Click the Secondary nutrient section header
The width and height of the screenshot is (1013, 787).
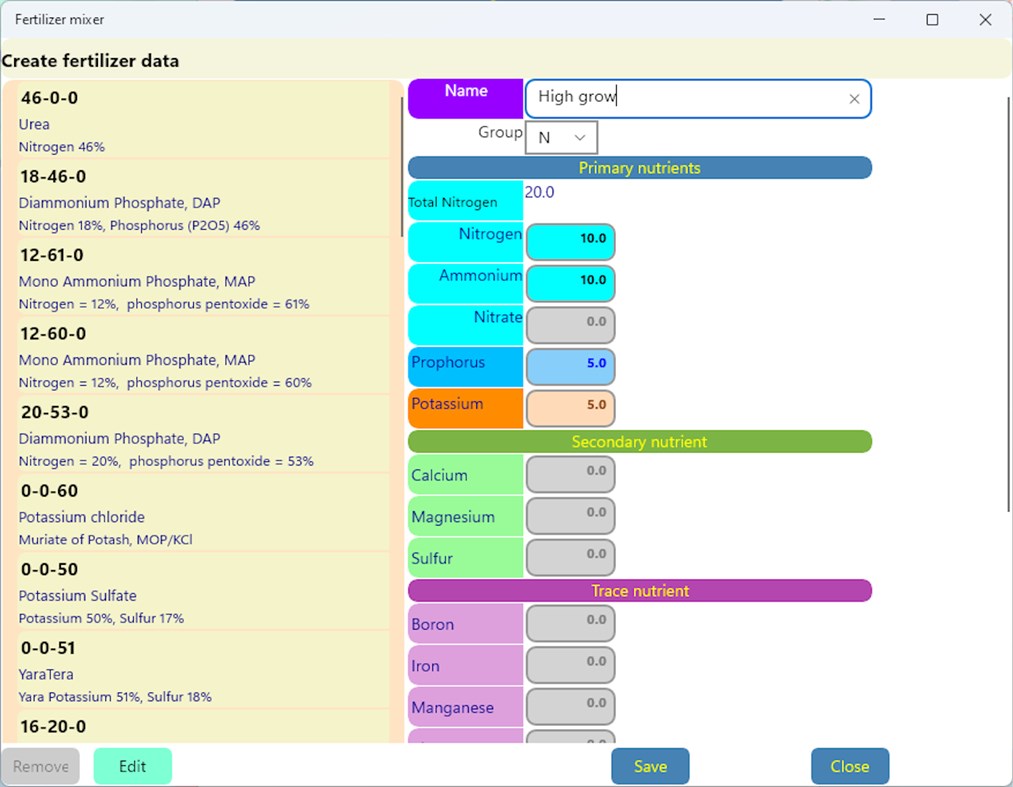pos(639,441)
